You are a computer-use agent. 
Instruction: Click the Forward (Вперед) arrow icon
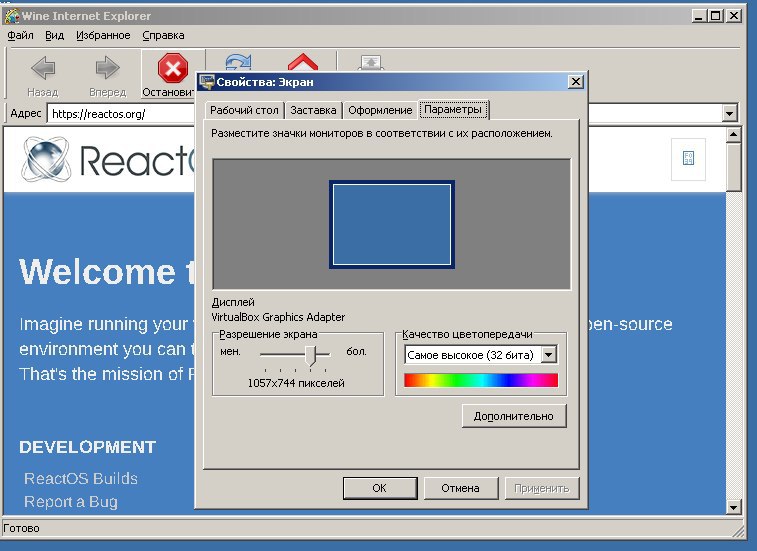tap(107, 68)
